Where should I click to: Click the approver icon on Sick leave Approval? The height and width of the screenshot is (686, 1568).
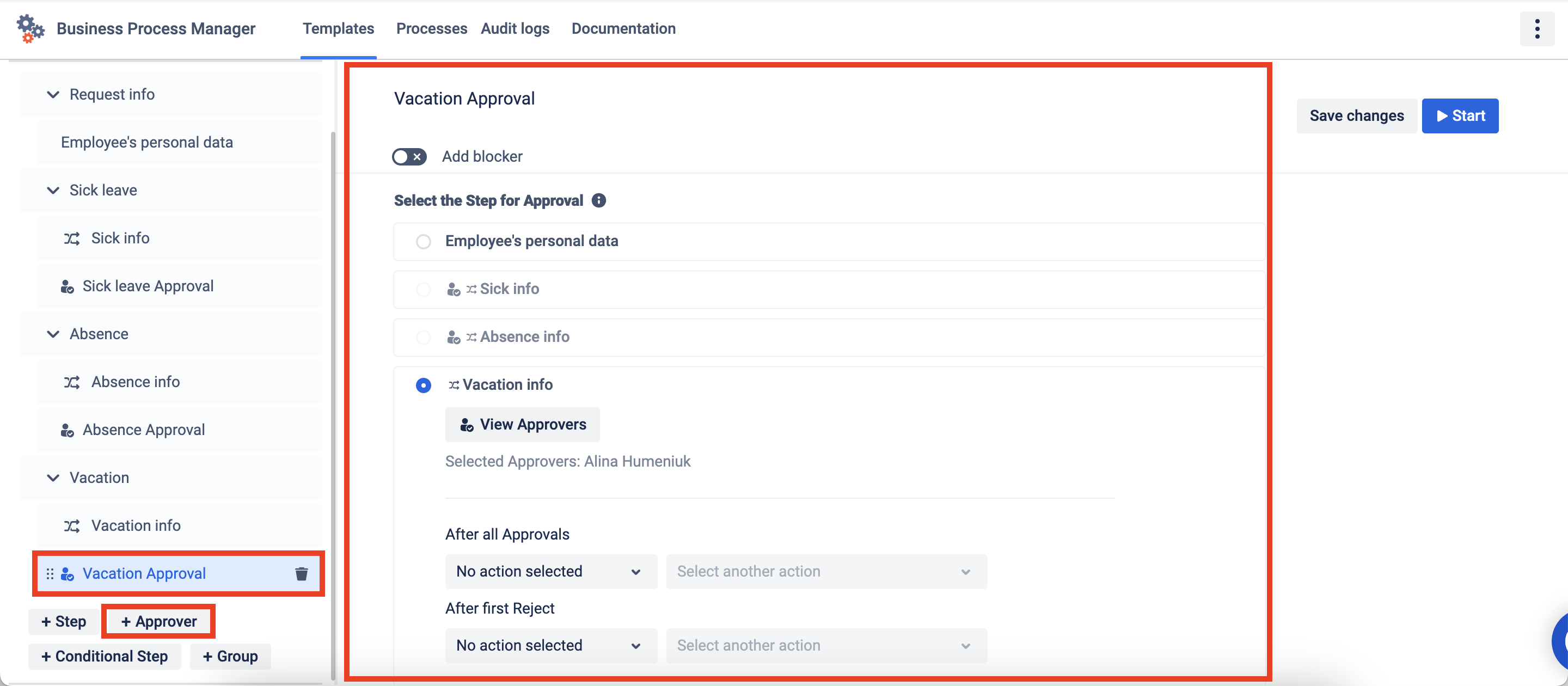[67, 286]
